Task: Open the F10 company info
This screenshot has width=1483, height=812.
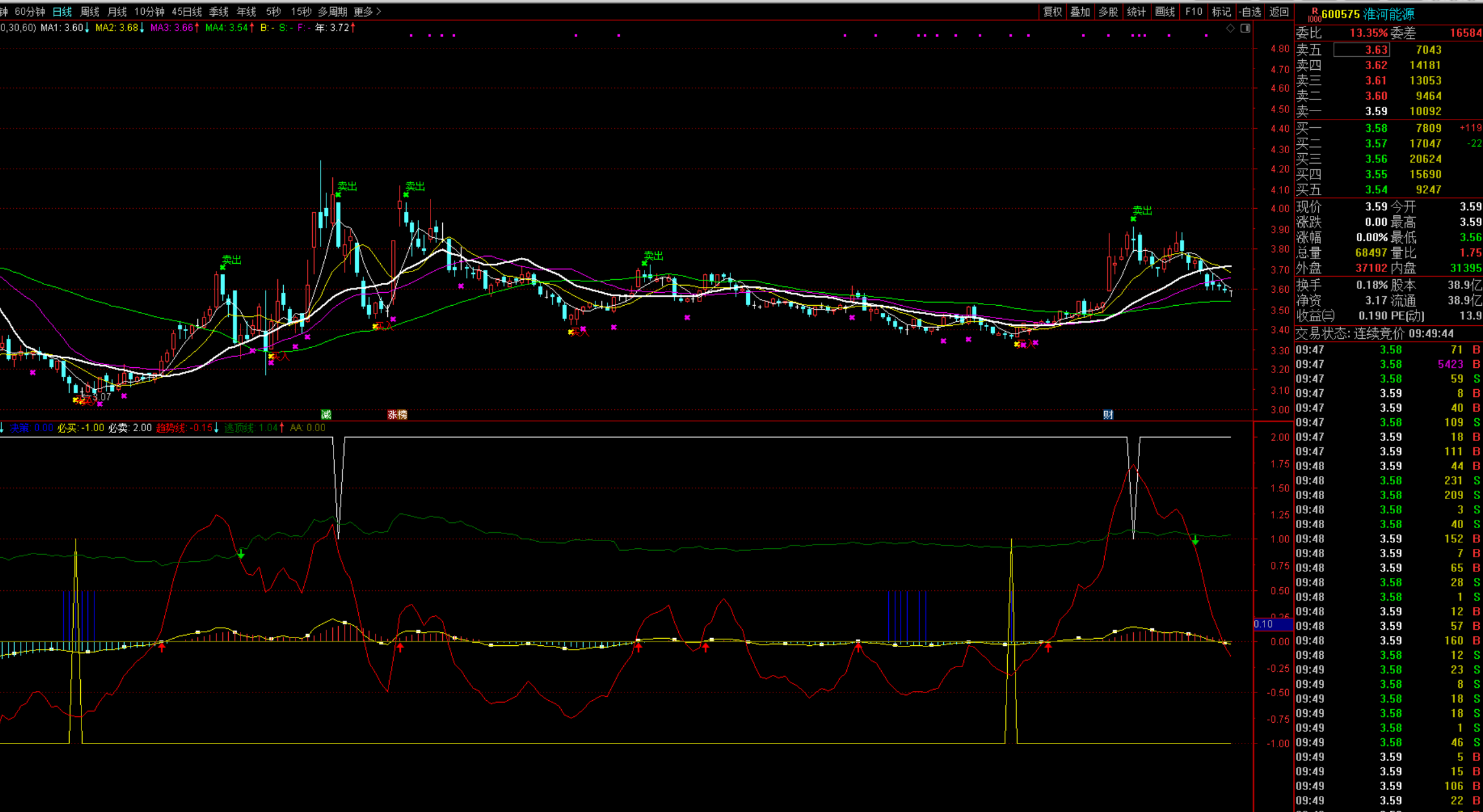Action: coord(1193,12)
